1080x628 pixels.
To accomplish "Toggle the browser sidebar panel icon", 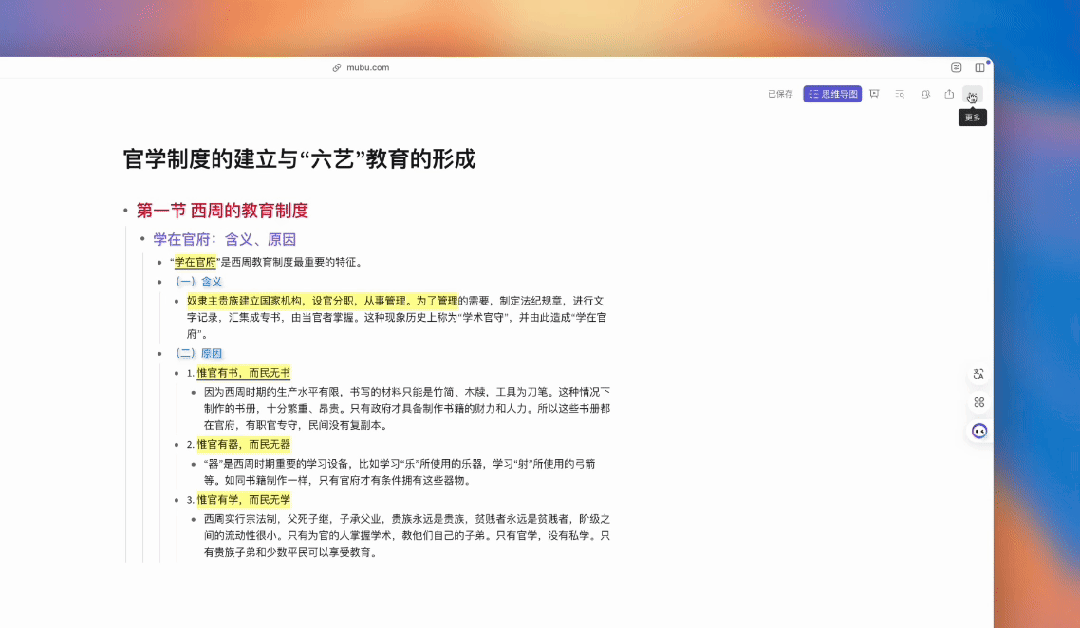I will pos(979,67).
